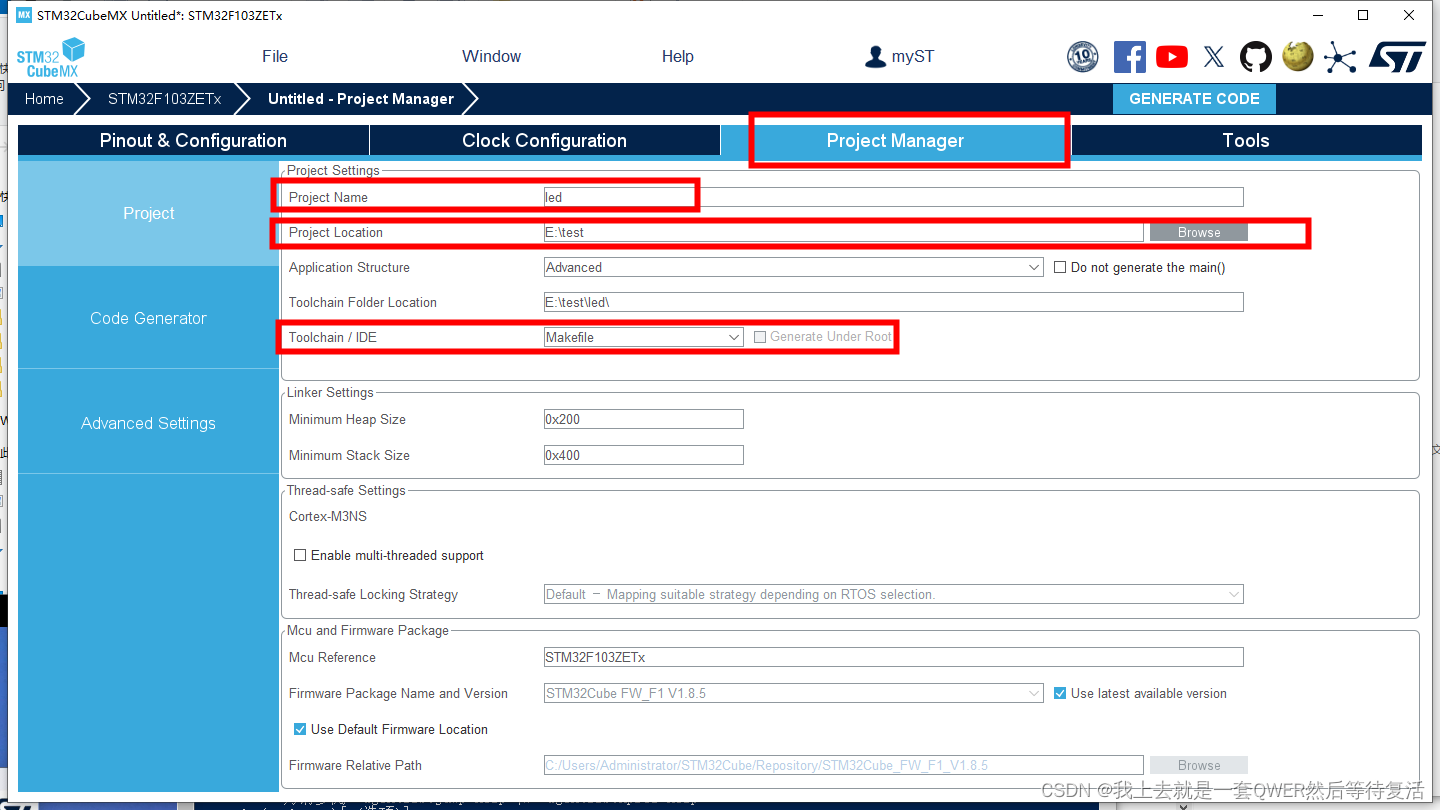
Task: Switch to the Tools tab
Action: click(x=1246, y=141)
